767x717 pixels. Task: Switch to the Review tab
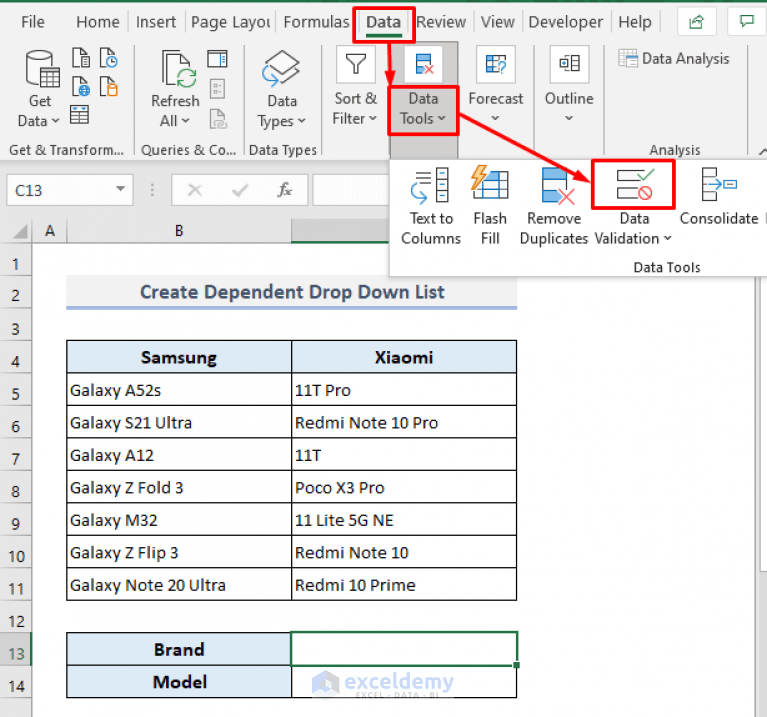(441, 22)
